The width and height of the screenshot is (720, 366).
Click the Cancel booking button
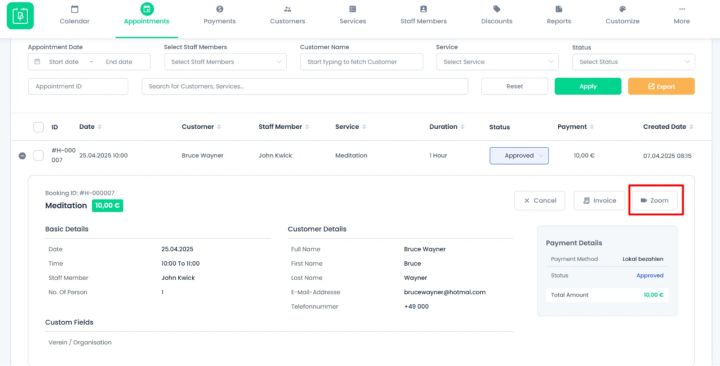tap(540, 201)
